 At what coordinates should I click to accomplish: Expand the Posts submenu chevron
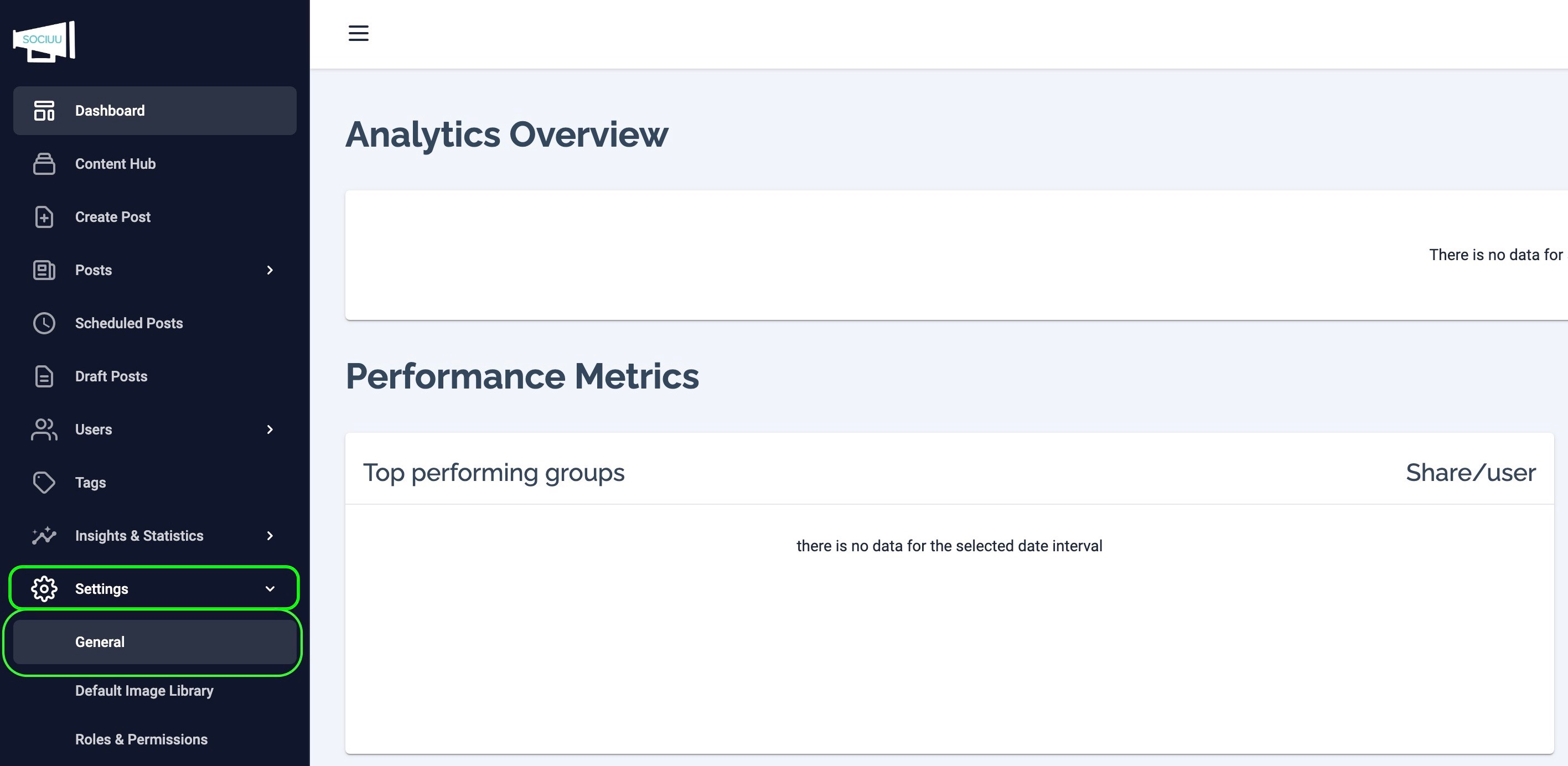point(270,270)
